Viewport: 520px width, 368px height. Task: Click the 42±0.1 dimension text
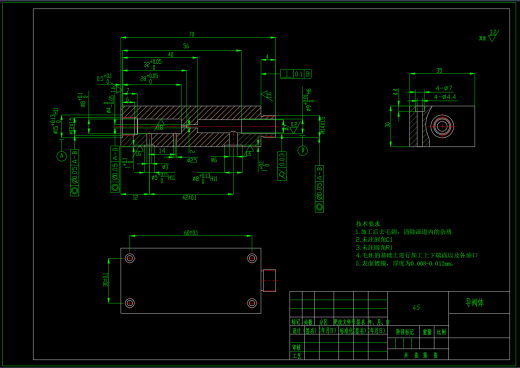click(189, 198)
